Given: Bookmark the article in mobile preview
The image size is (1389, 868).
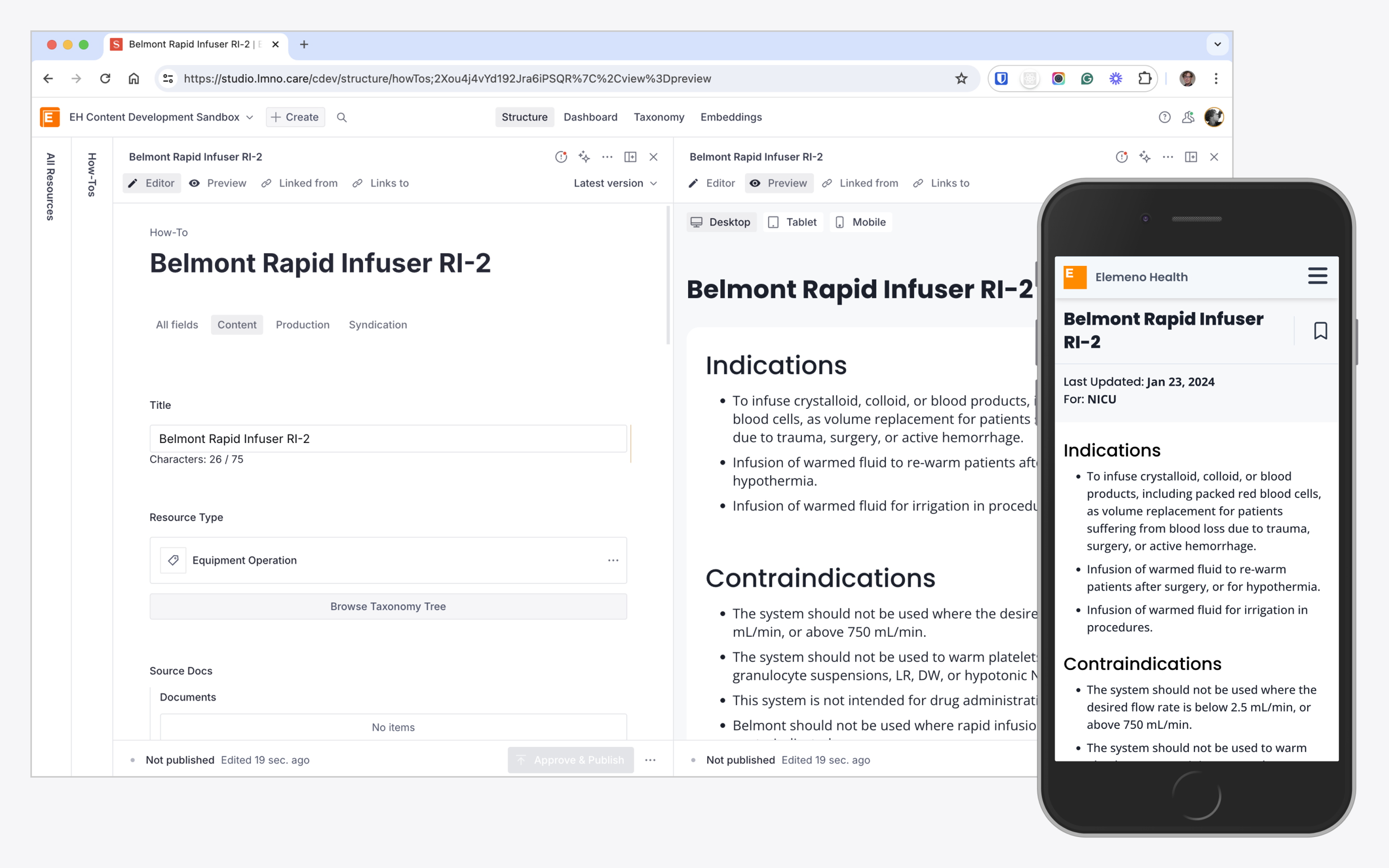Looking at the screenshot, I should (1320, 331).
